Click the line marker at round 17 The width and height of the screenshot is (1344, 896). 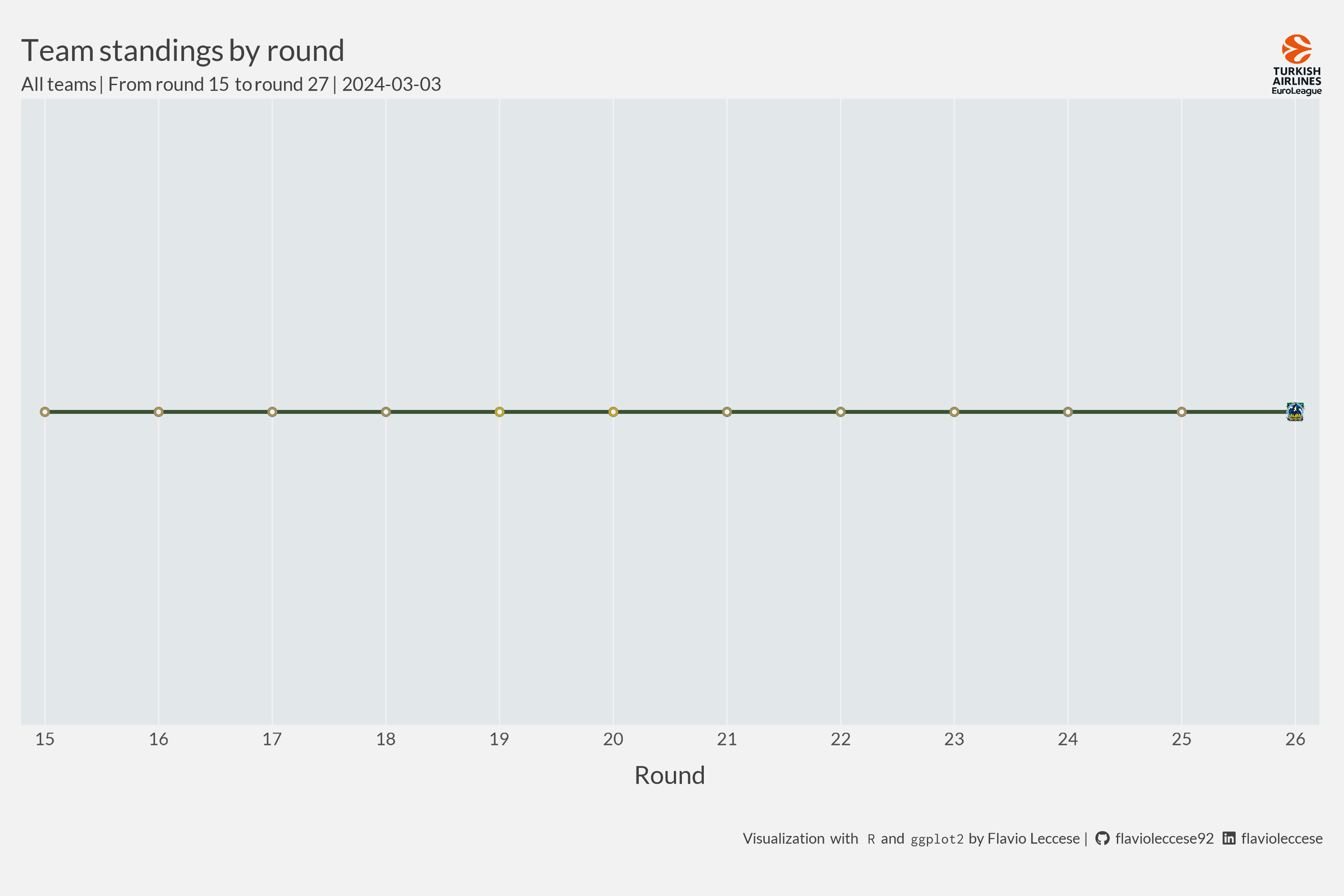[272, 412]
